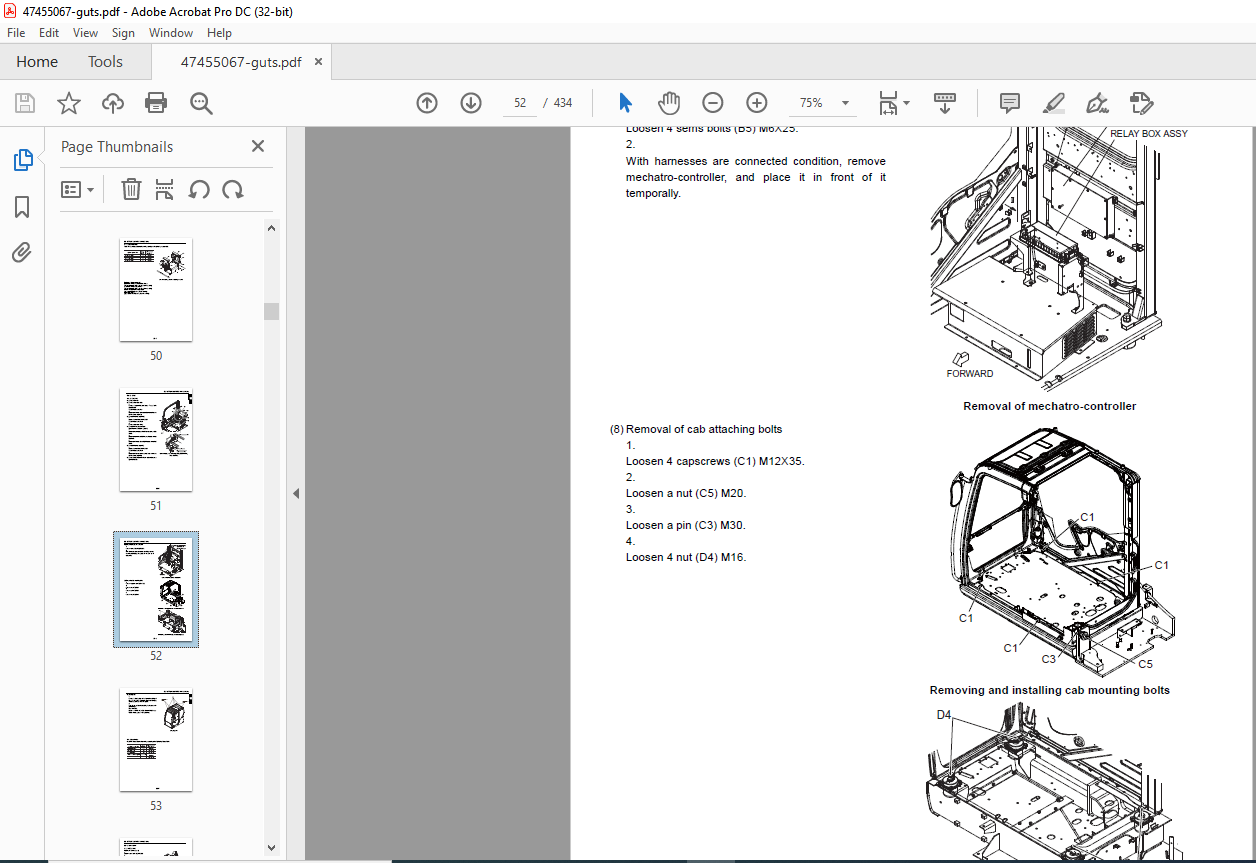Click thumbnails scrollbar down arrow
The image size is (1256, 863).
271,848
